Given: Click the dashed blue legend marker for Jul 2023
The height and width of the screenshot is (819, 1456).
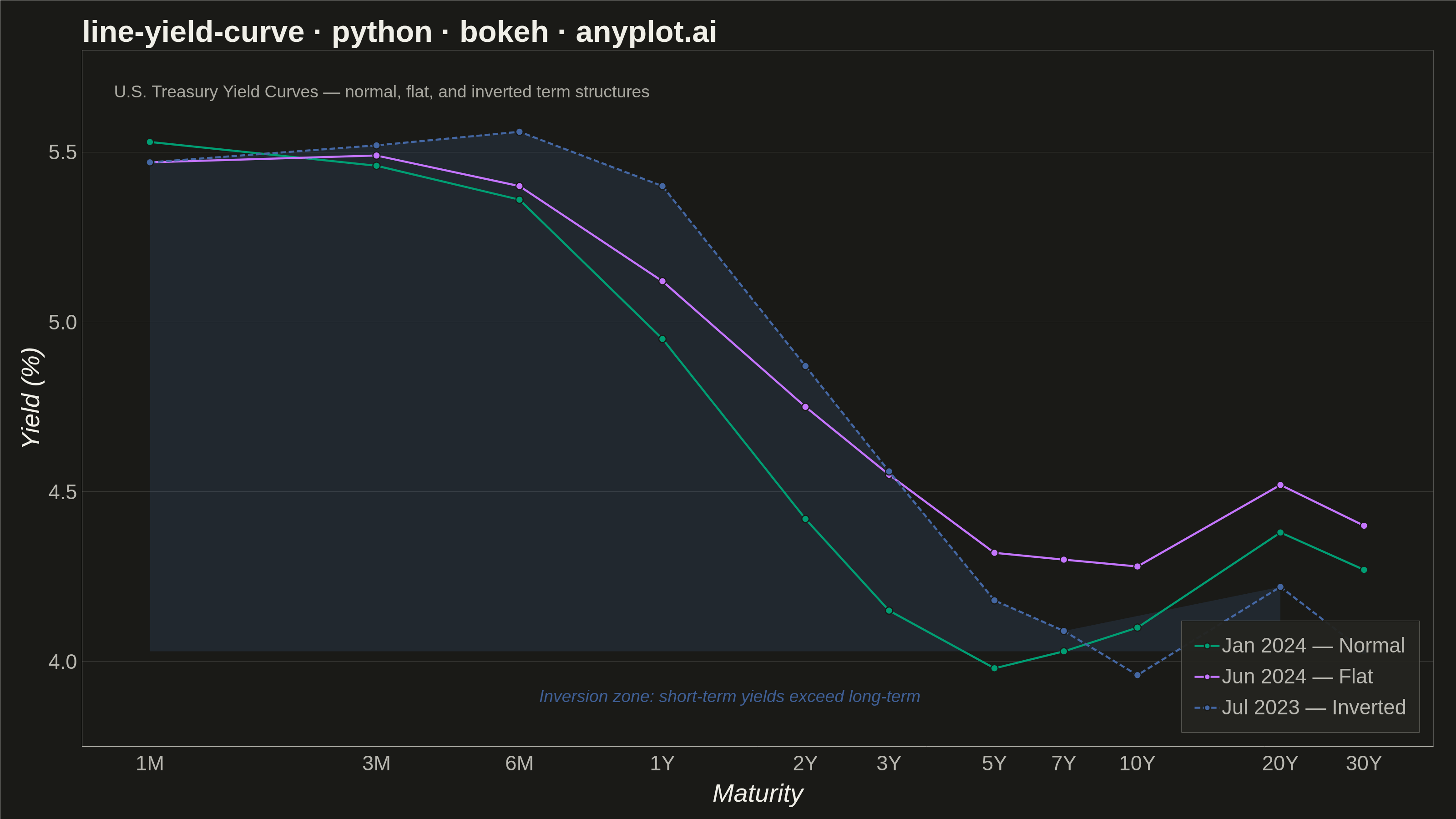Looking at the screenshot, I should click(x=1207, y=708).
